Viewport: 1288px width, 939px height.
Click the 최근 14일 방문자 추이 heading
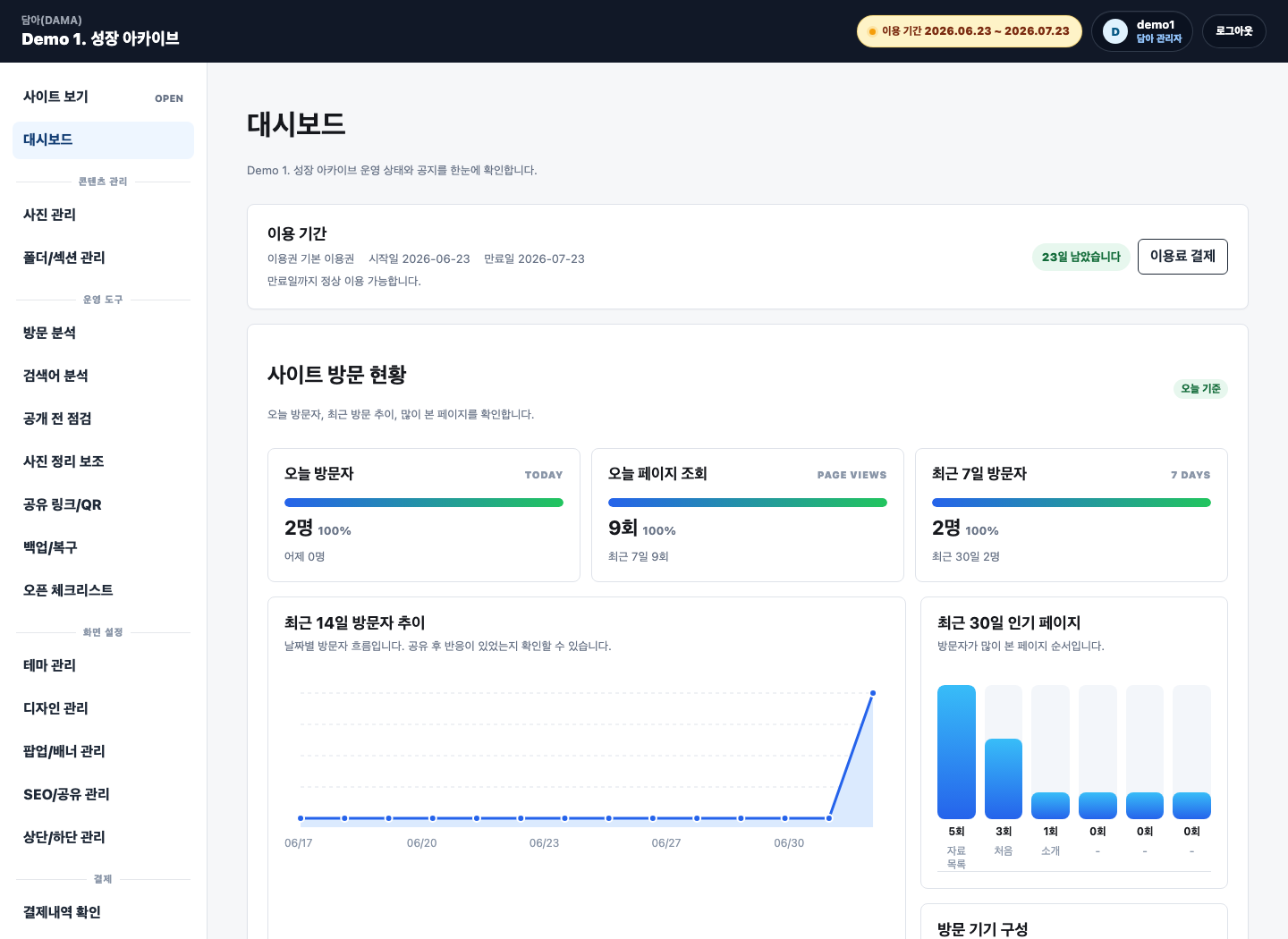[x=355, y=622]
